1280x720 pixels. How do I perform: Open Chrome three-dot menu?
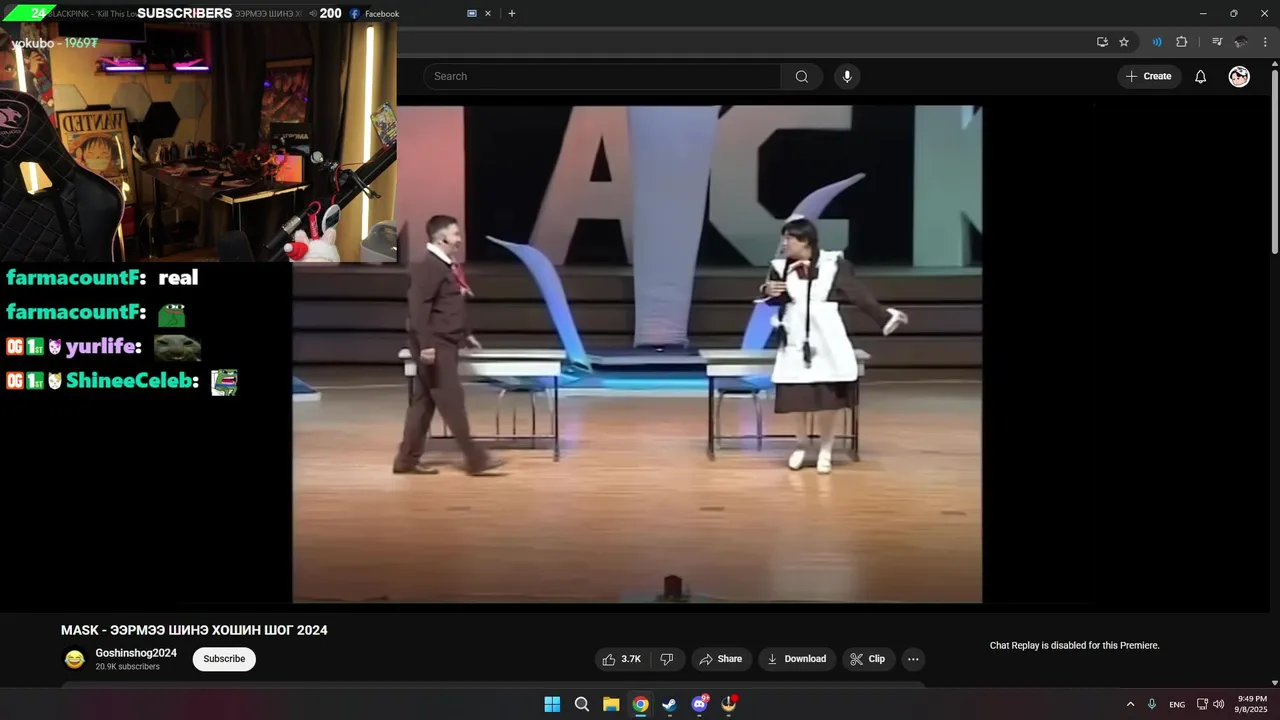pyautogui.click(x=1265, y=42)
